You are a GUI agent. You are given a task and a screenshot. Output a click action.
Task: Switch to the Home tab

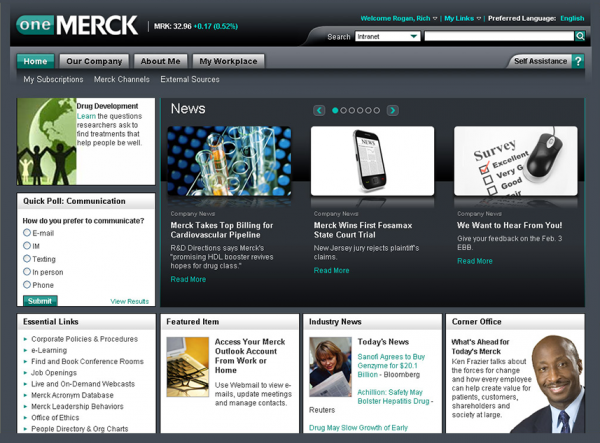point(35,61)
